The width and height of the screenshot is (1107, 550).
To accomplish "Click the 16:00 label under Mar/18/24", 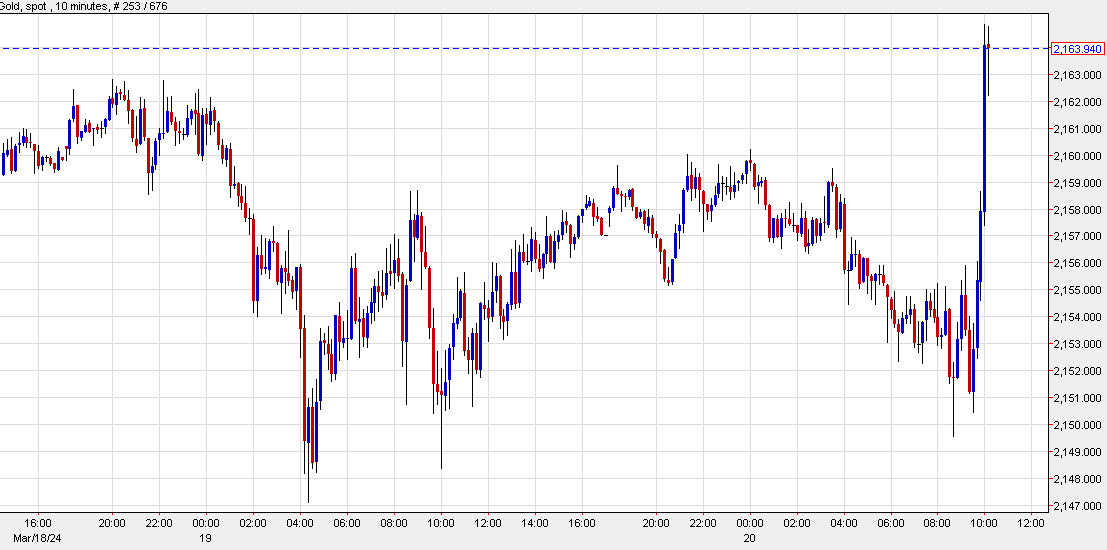I will click(x=37, y=523).
